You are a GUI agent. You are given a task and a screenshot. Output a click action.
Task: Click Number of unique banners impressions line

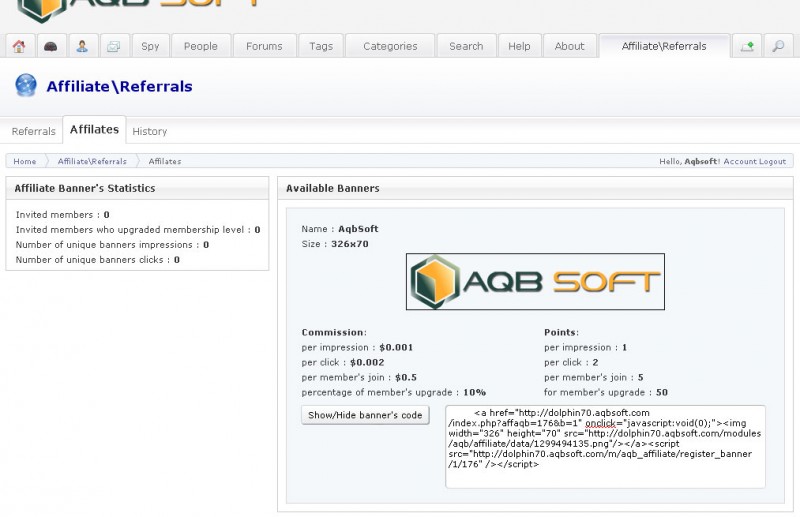point(112,245)
